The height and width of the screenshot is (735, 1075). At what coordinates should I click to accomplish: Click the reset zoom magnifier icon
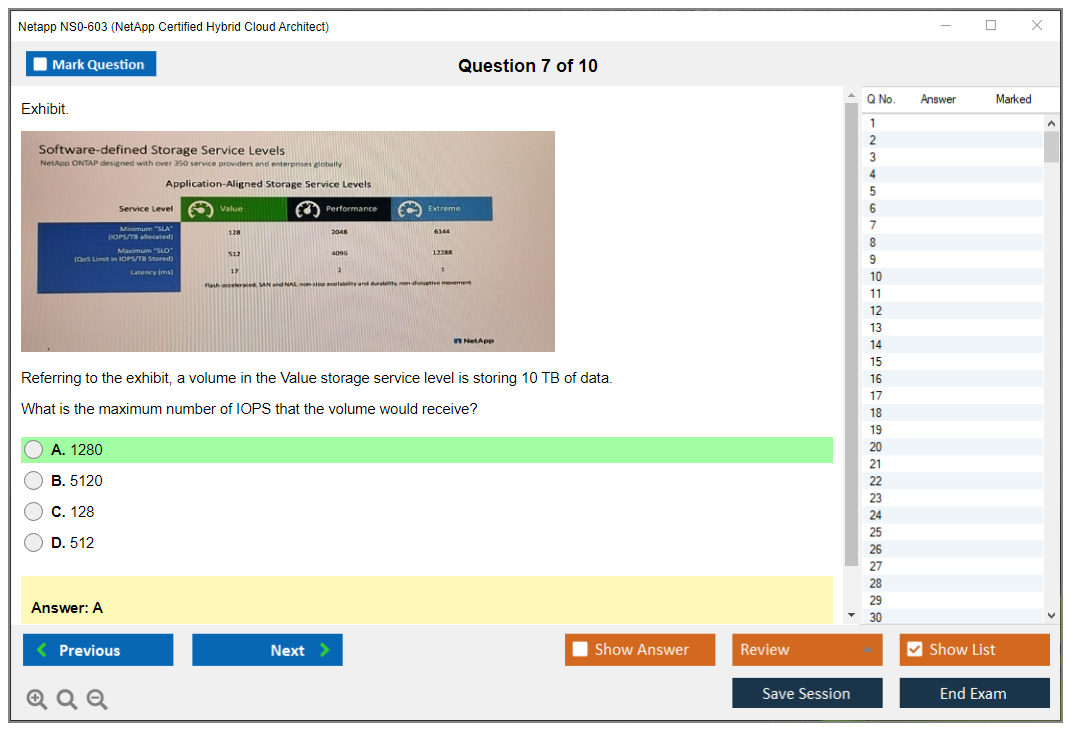(67, 700)
